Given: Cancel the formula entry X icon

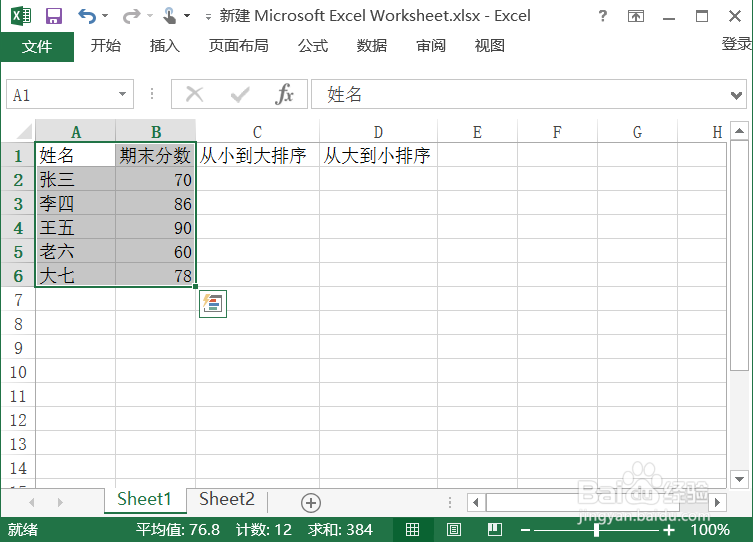Looking at the screenshot, I should (194, 94).
